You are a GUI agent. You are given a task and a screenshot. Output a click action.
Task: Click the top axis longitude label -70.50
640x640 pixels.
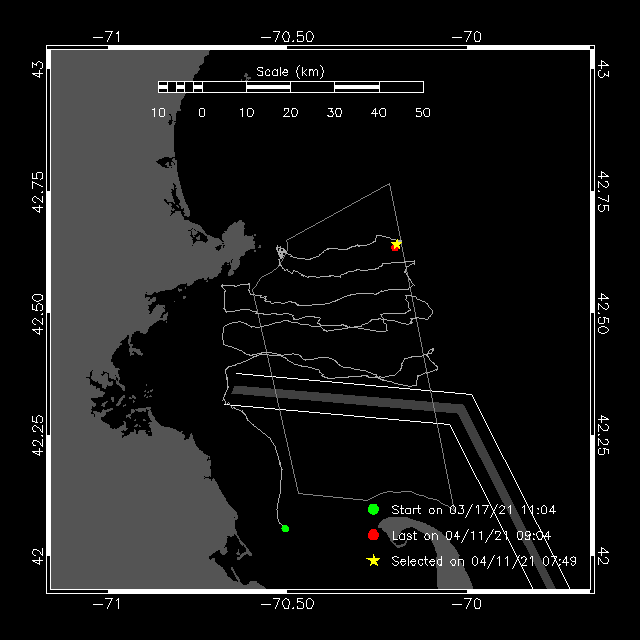pos(287,37)
